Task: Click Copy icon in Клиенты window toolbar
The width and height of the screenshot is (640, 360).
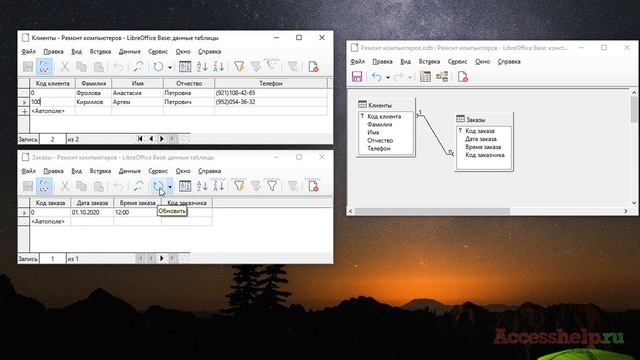Action: [x=81, y=67]
